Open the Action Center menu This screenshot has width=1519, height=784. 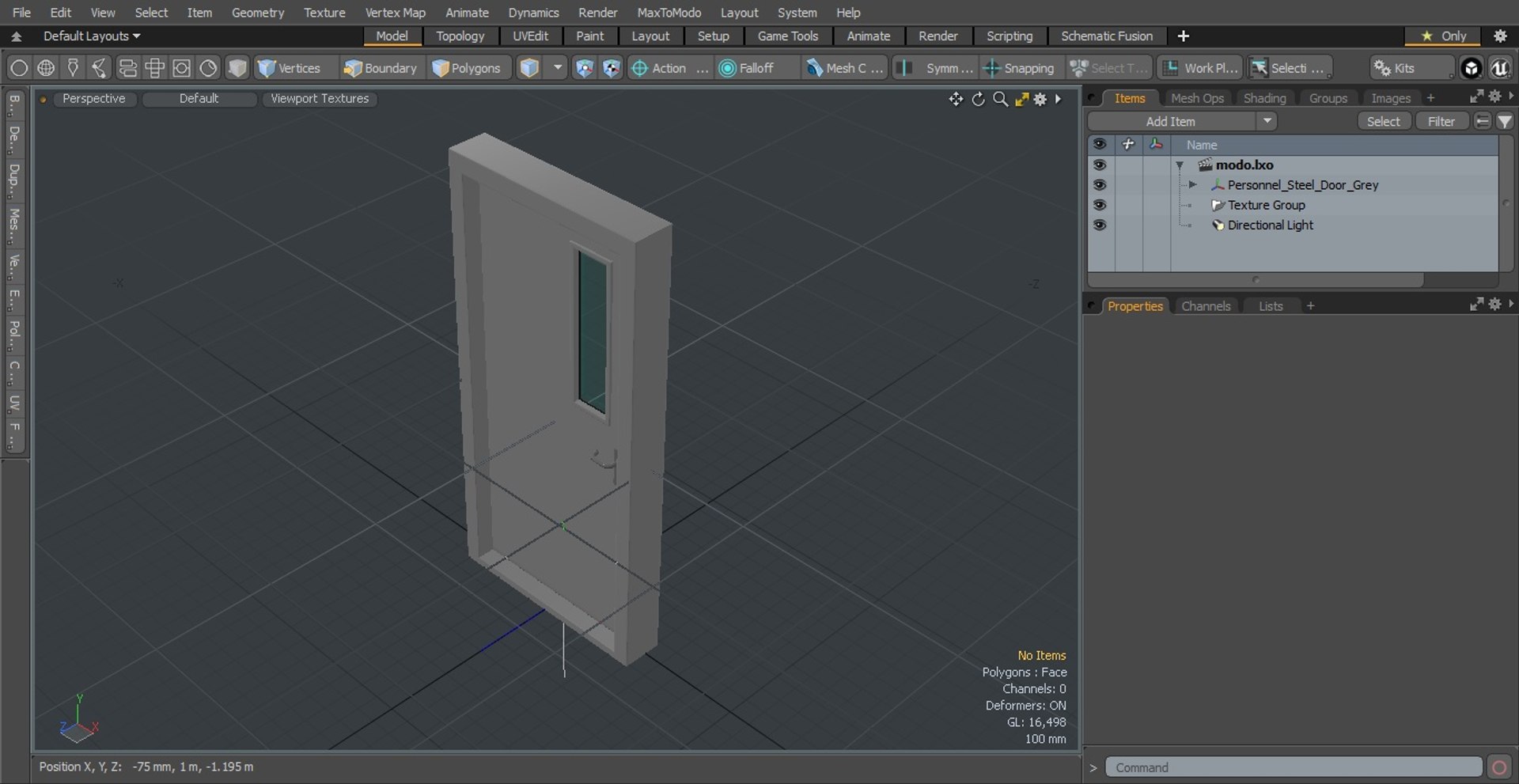[669, 68]
